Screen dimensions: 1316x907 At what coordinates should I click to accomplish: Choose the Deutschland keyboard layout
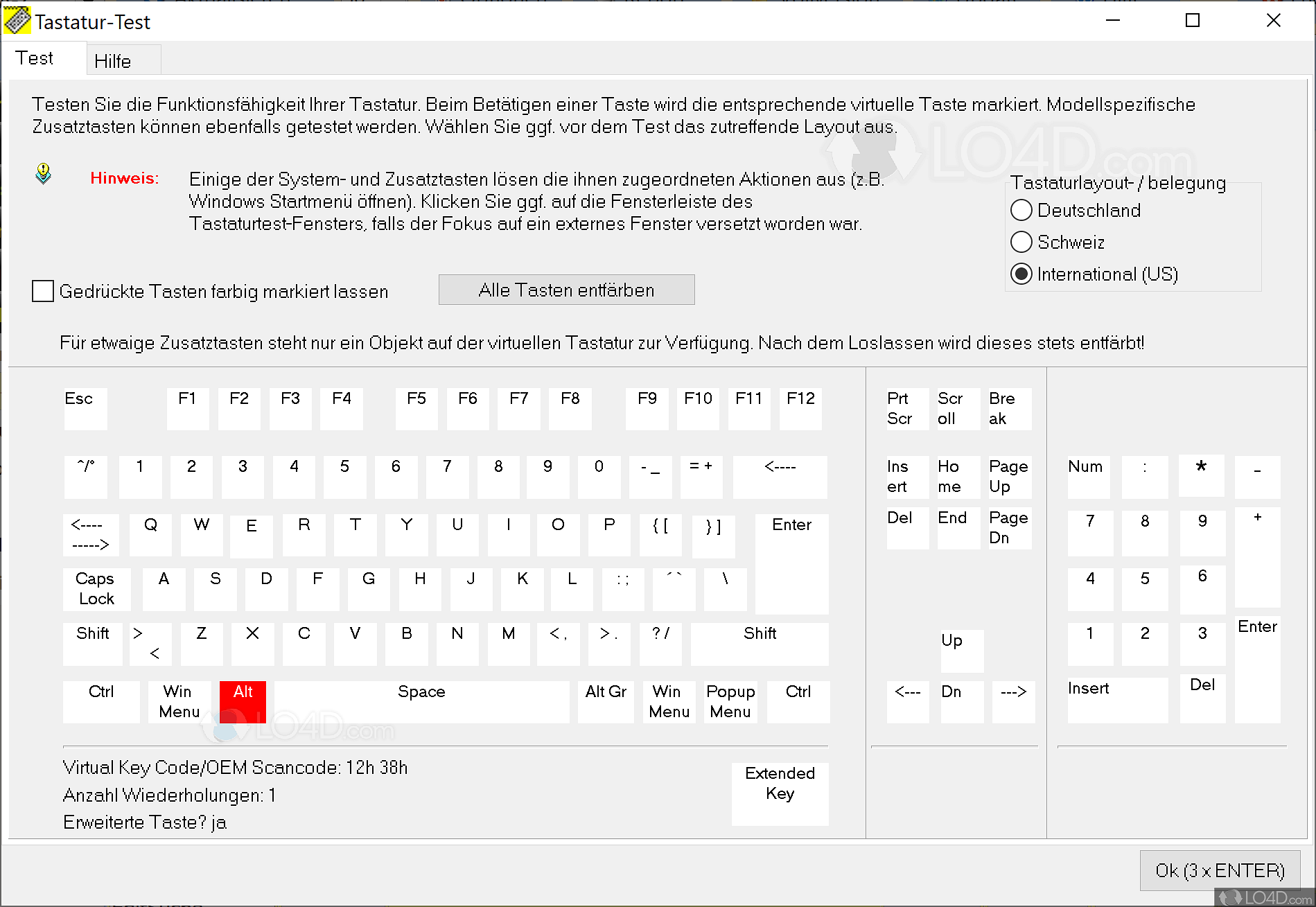click(1076, 210)
